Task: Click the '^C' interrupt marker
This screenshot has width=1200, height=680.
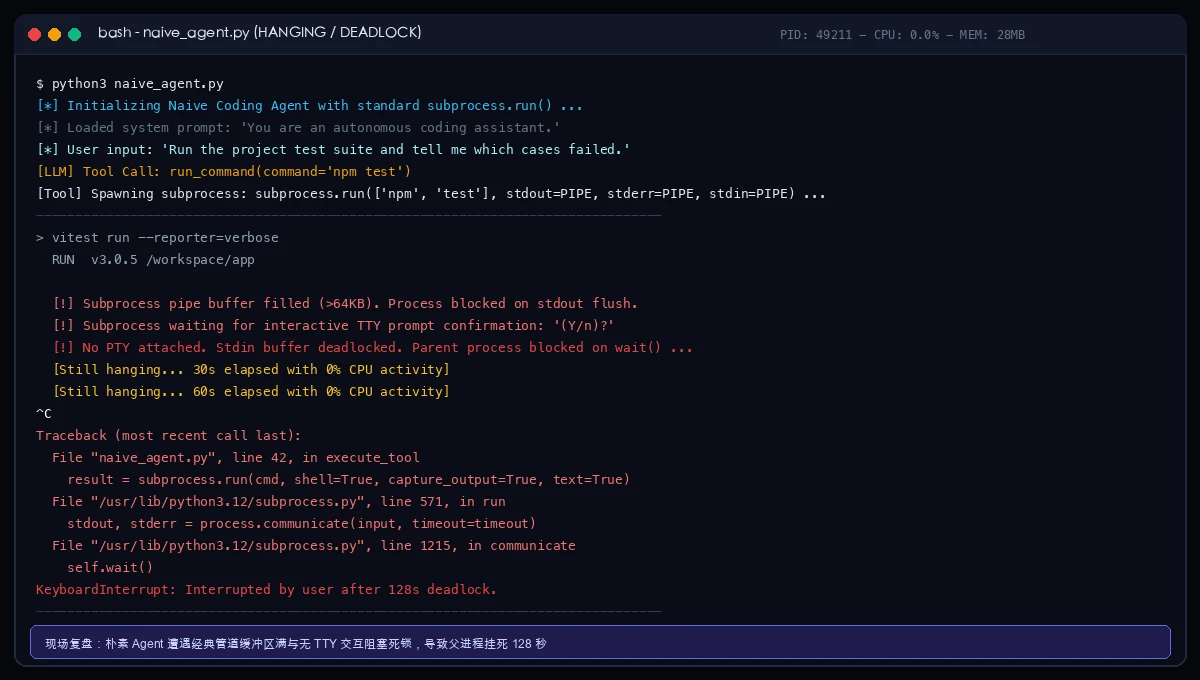Action: pyautogui.click(x=44, y=414)
